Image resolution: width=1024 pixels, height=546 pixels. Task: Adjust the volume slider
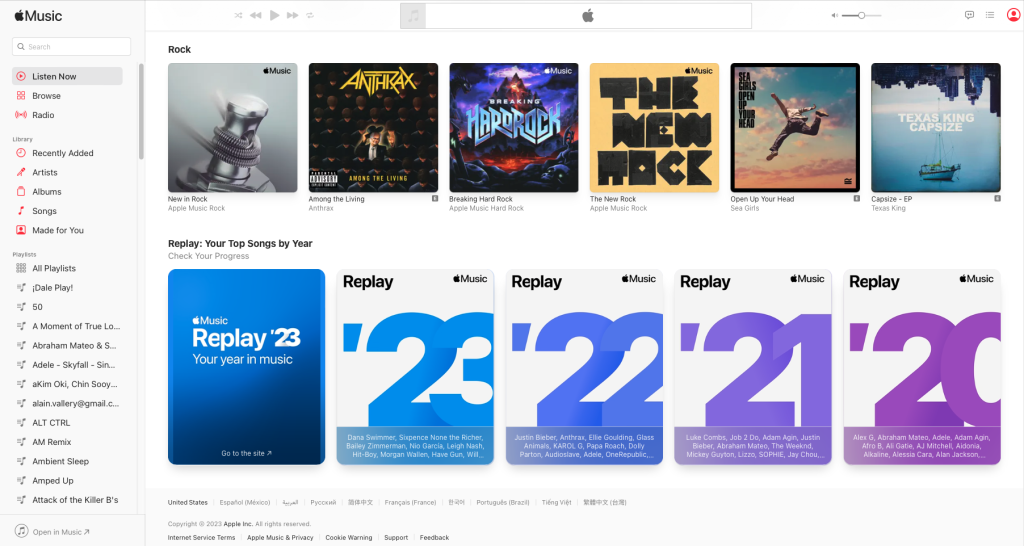coord(861,15)
